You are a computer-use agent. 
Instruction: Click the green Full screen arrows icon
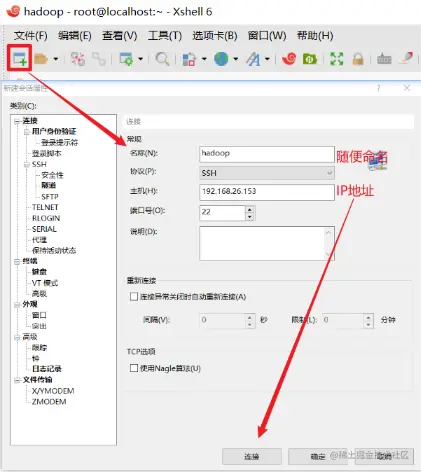pos(337,59)
